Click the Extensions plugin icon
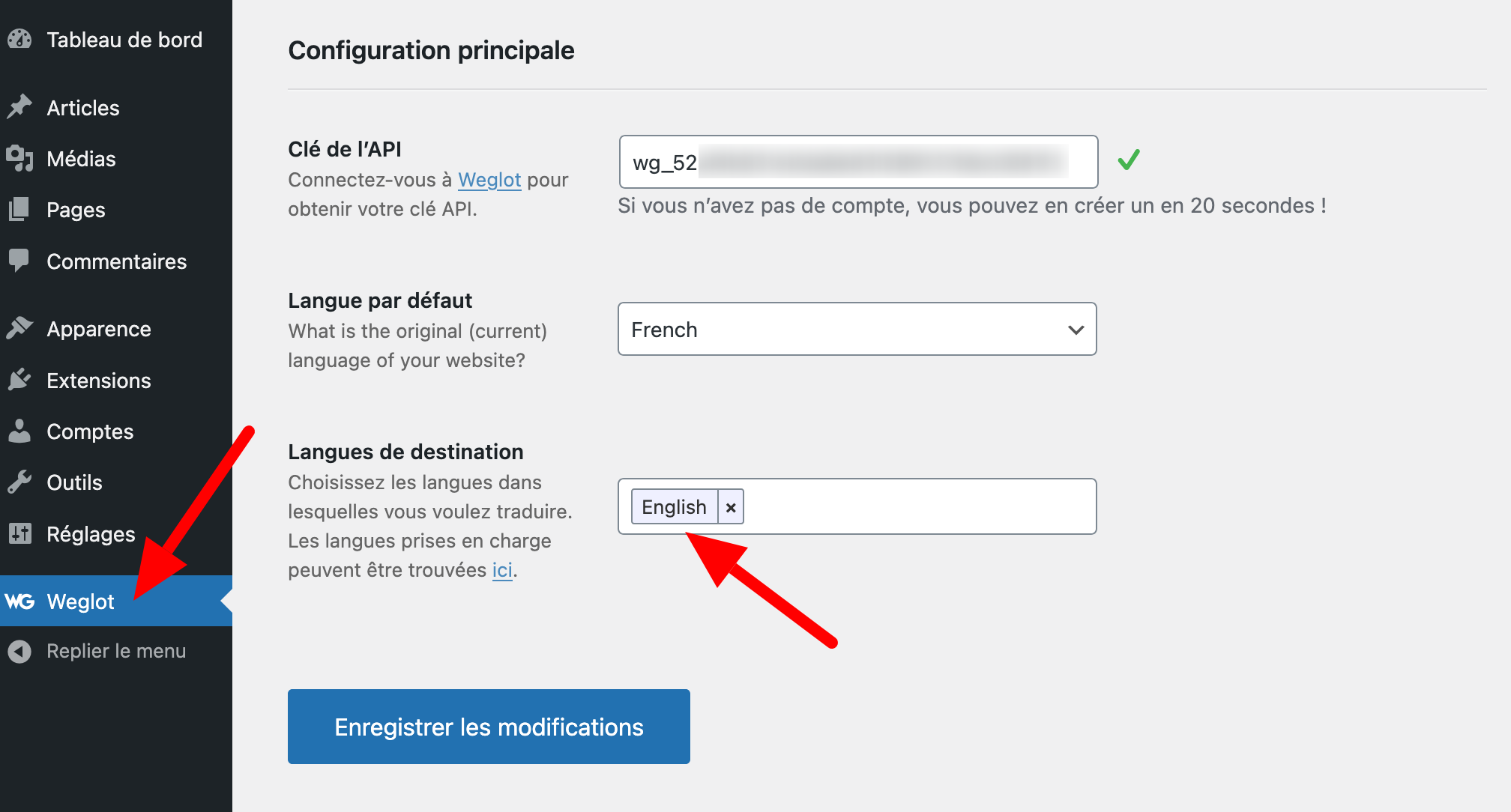 [x=20, y=380]
